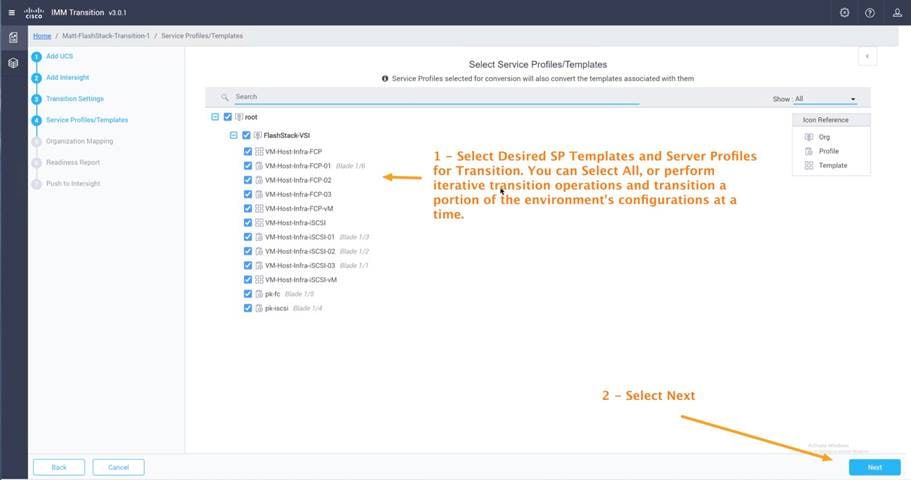911x480 pixels.
Task: Click the template icon beside VM-Host-Infra-iSCSI-vM
Action: (259, 280)
